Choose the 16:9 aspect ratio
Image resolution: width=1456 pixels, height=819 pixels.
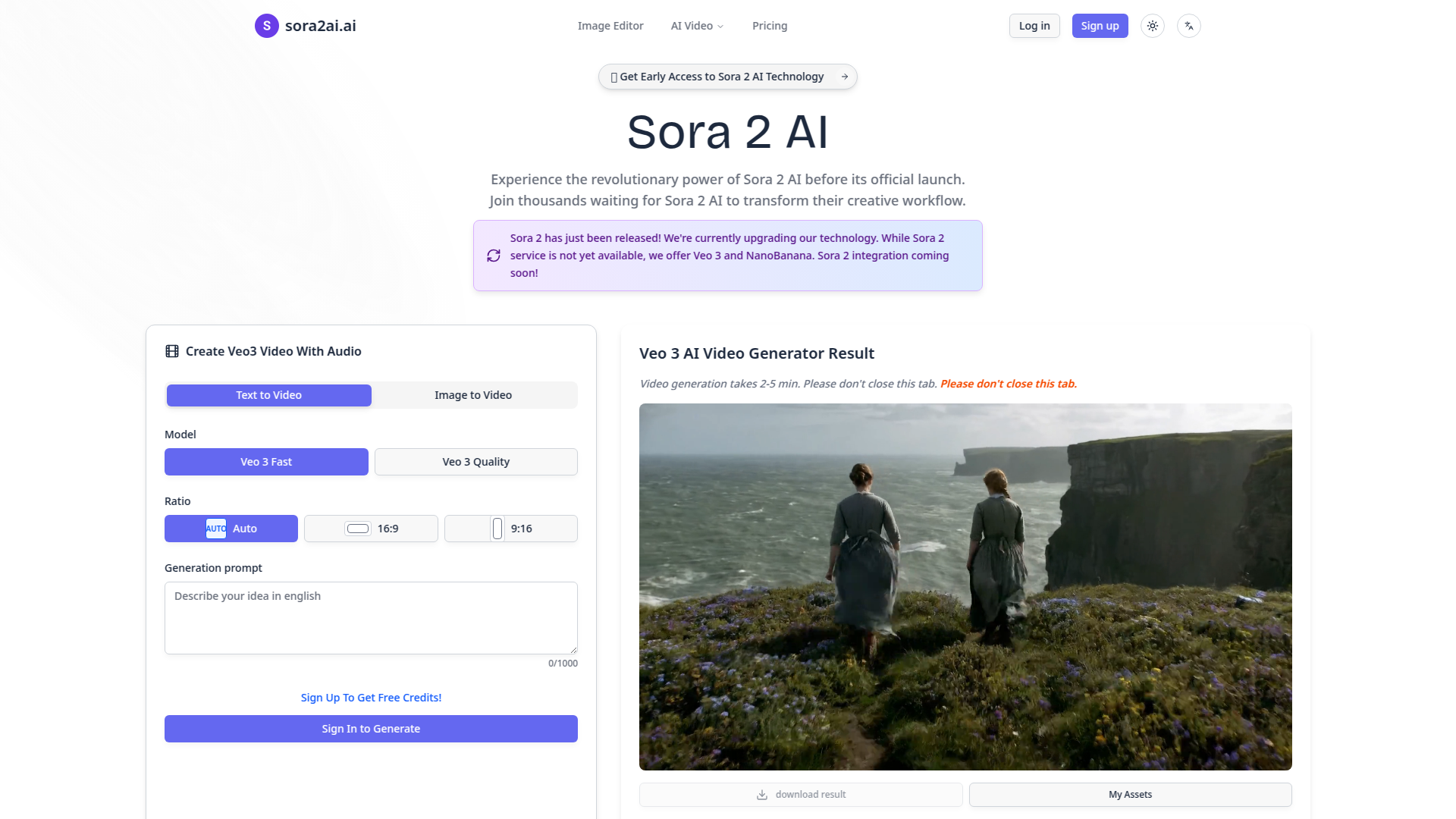point(371,529)
